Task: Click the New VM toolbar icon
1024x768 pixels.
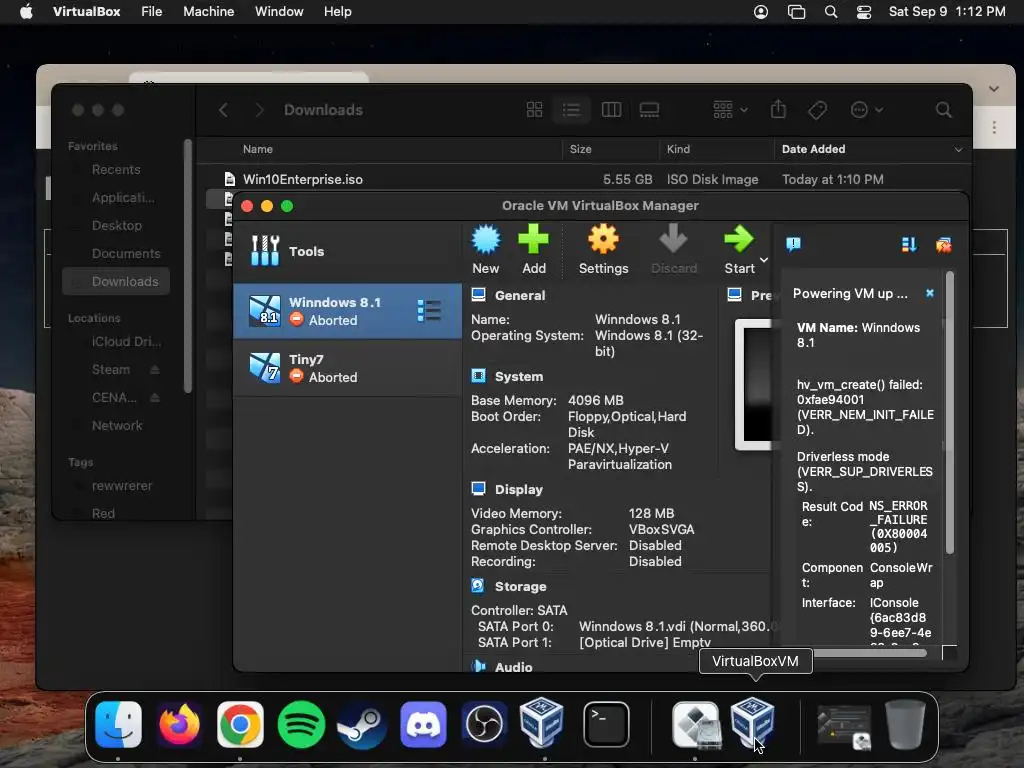Action: 486,240
